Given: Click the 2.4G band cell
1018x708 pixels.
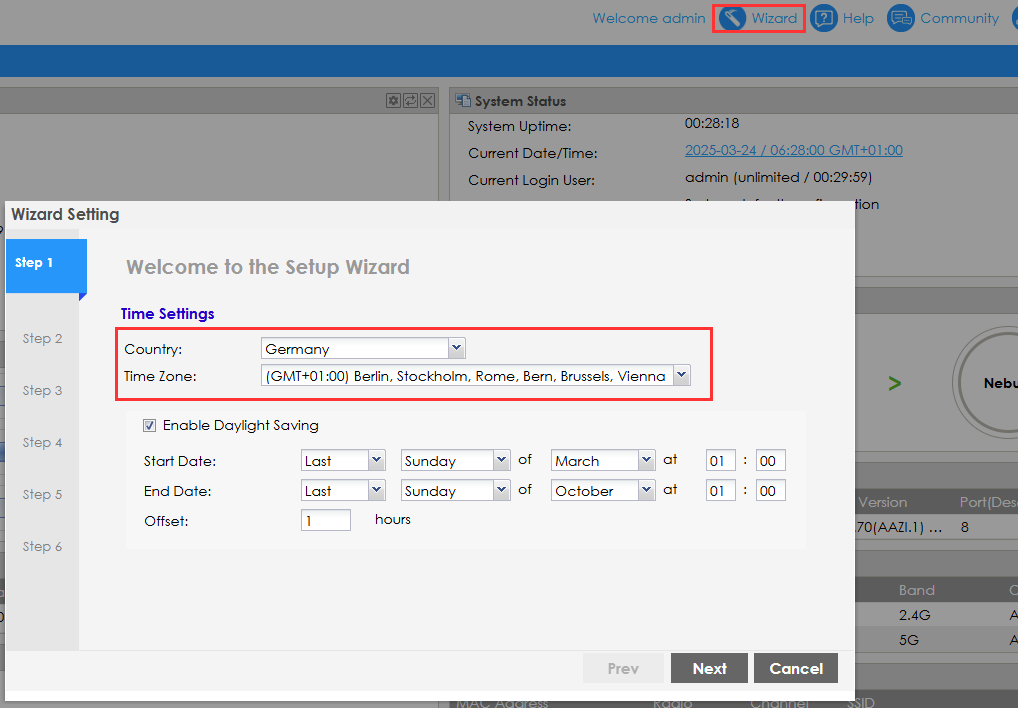Looking at the screenshot, I should pyautogui.click(x=915, y=615).
